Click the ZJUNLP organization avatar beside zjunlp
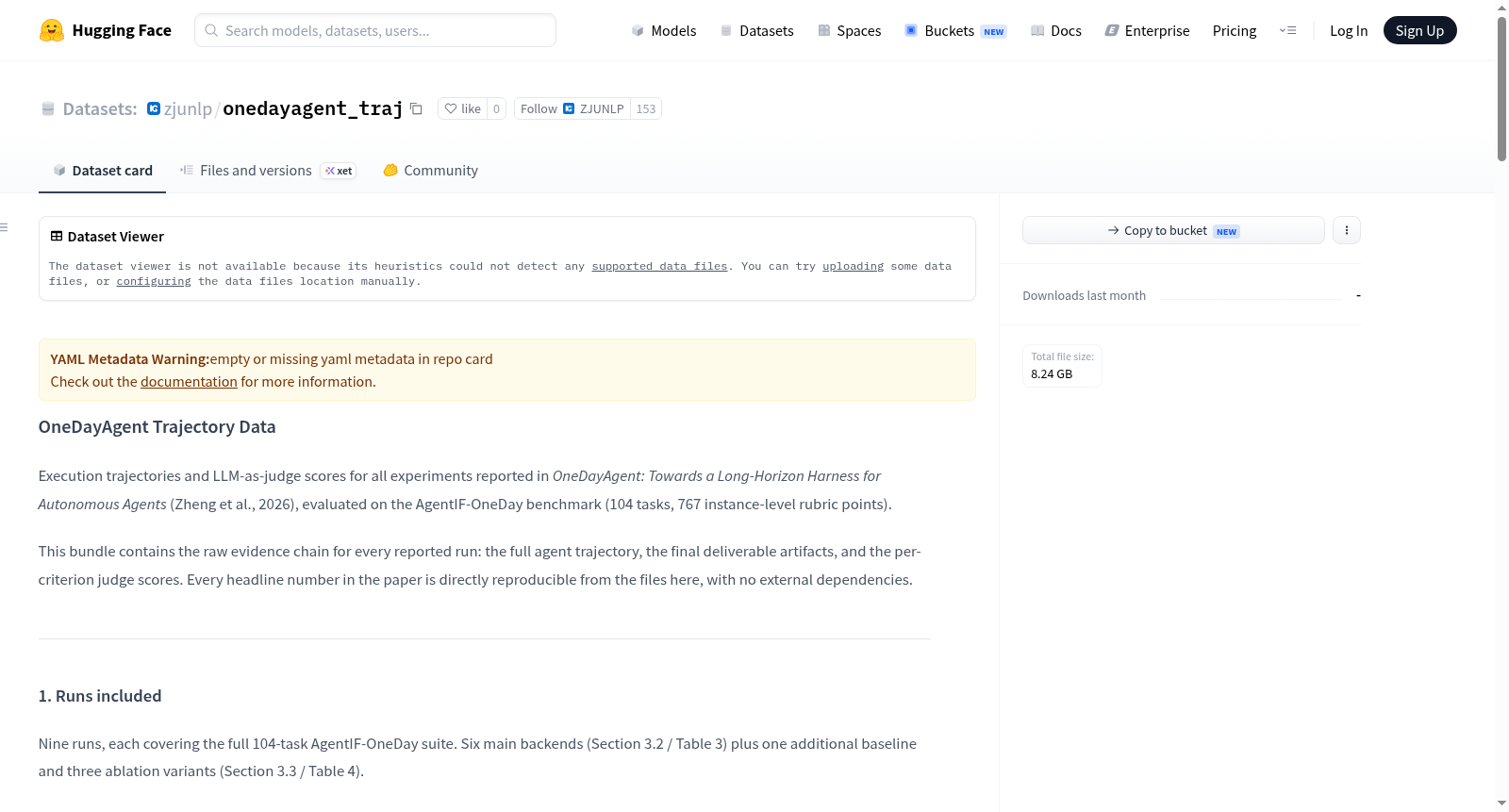This screenshot has width=1509, height=812. [x=154, y=108]
